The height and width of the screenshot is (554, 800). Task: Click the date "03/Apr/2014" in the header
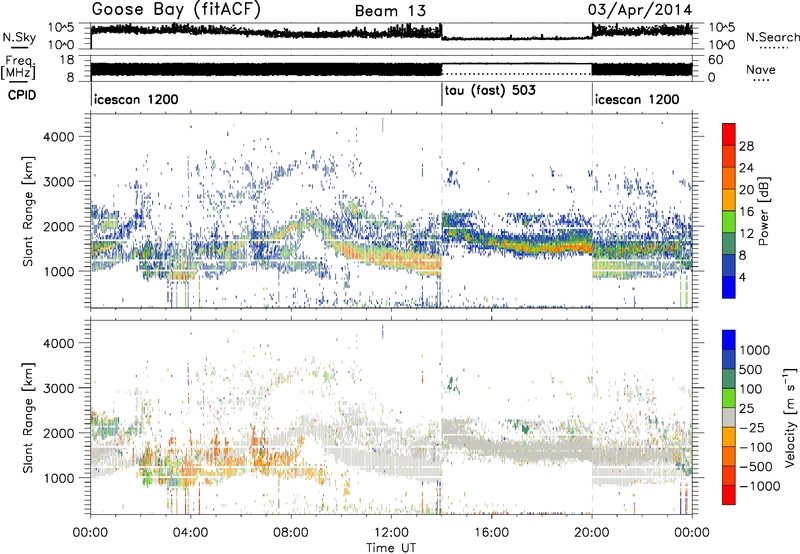[640, 9]
